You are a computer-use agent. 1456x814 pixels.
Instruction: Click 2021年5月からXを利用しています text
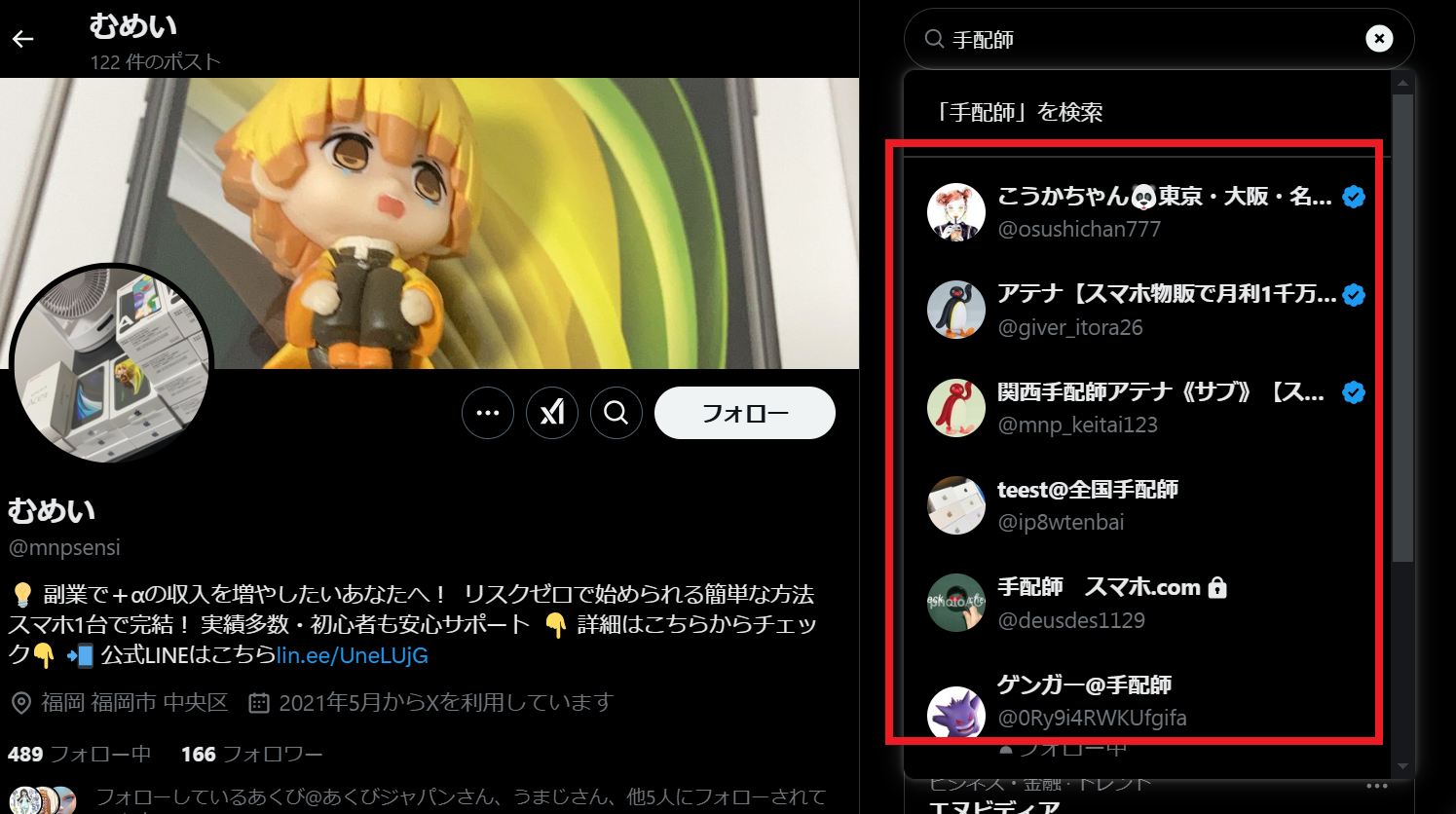[x=446, y=703]
